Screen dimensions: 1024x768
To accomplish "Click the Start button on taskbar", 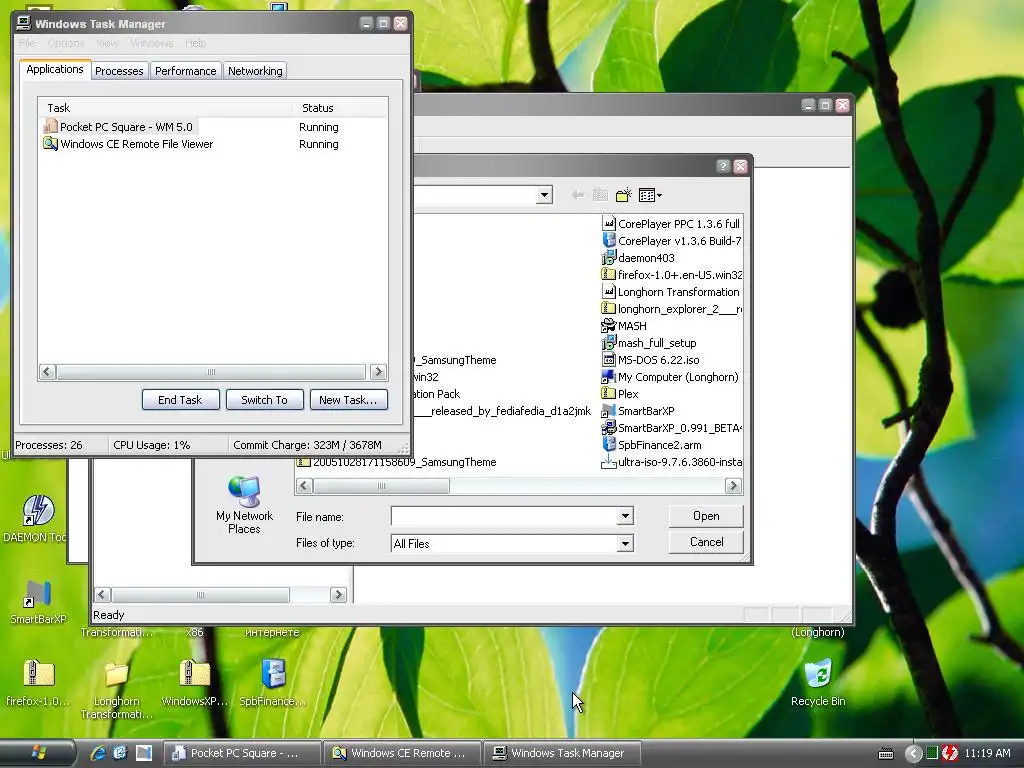I will pos(38,753).
